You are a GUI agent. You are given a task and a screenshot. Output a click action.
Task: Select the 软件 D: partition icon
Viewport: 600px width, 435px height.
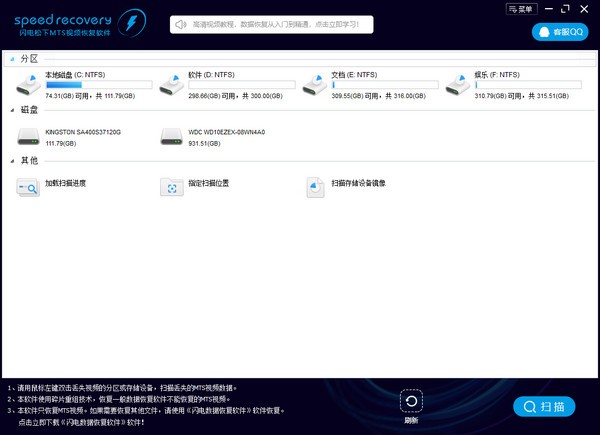[x=171, y=84]
